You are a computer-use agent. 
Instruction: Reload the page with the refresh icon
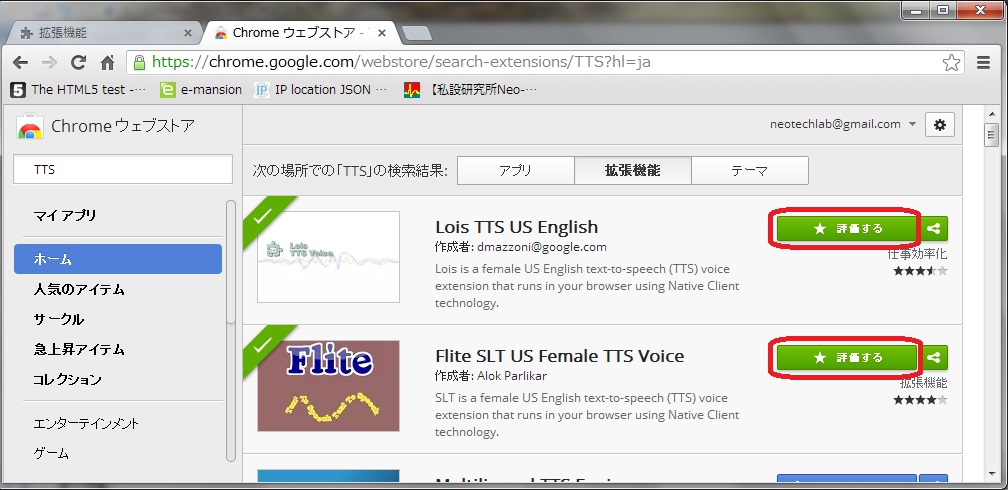coord(78,62)
